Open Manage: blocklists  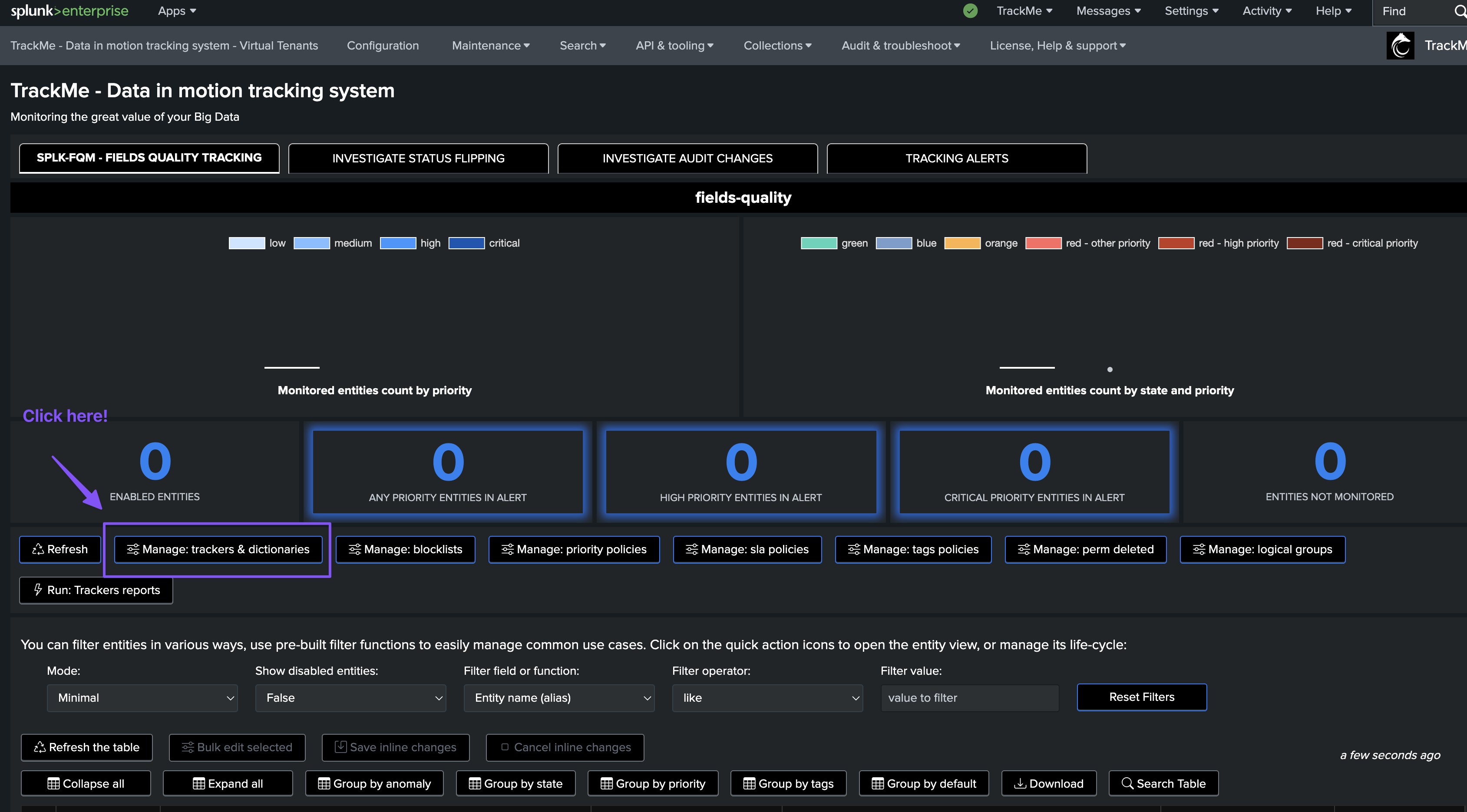point(406,549)
